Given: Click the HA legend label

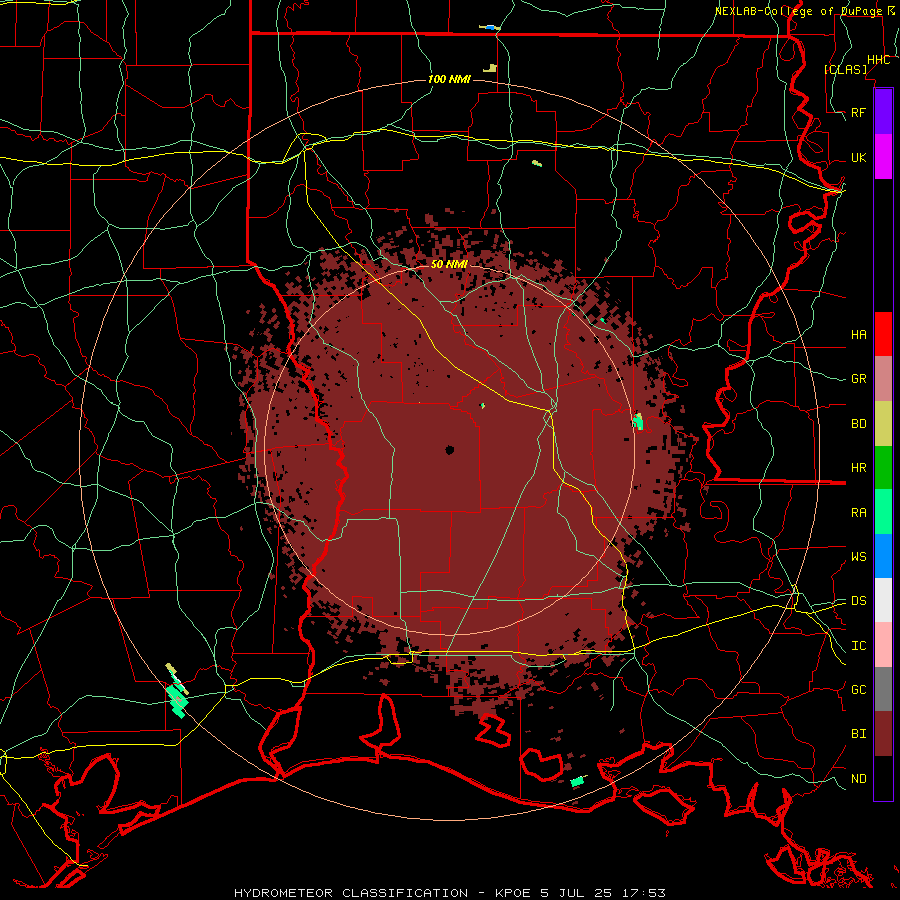Looking at the screenshot, I should (859, 334).
